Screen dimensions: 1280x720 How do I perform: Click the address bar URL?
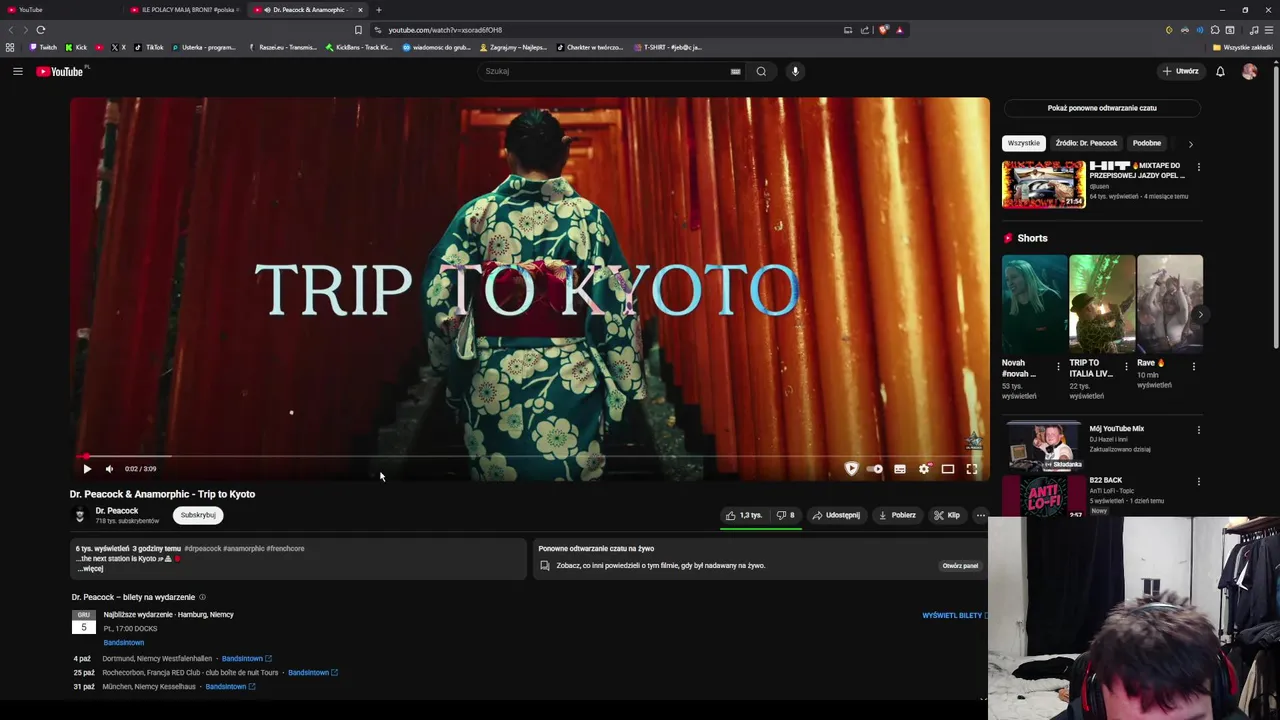pos(445,30)
